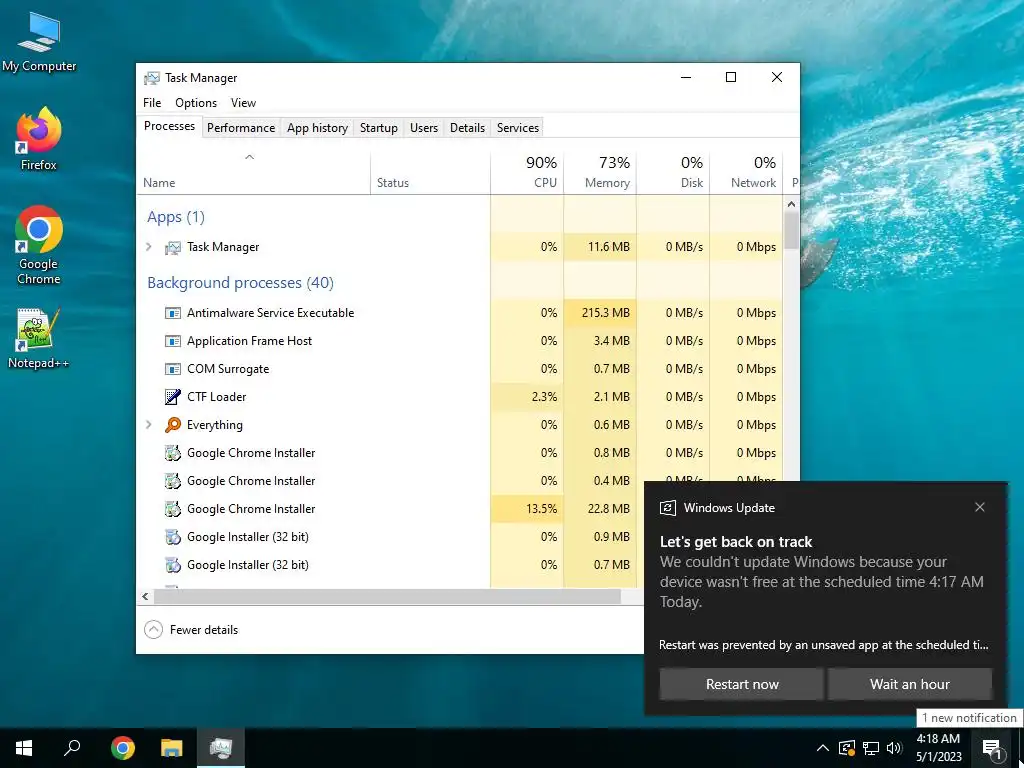Open My Computer desktop icon
The width and height of the screenshot is (1024, 768).
[x=39, y=42]
